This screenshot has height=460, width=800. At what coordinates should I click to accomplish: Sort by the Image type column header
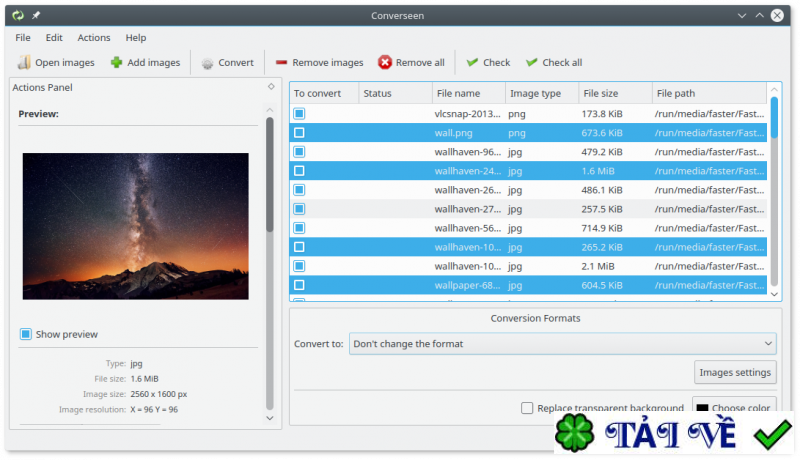[542, 93]
